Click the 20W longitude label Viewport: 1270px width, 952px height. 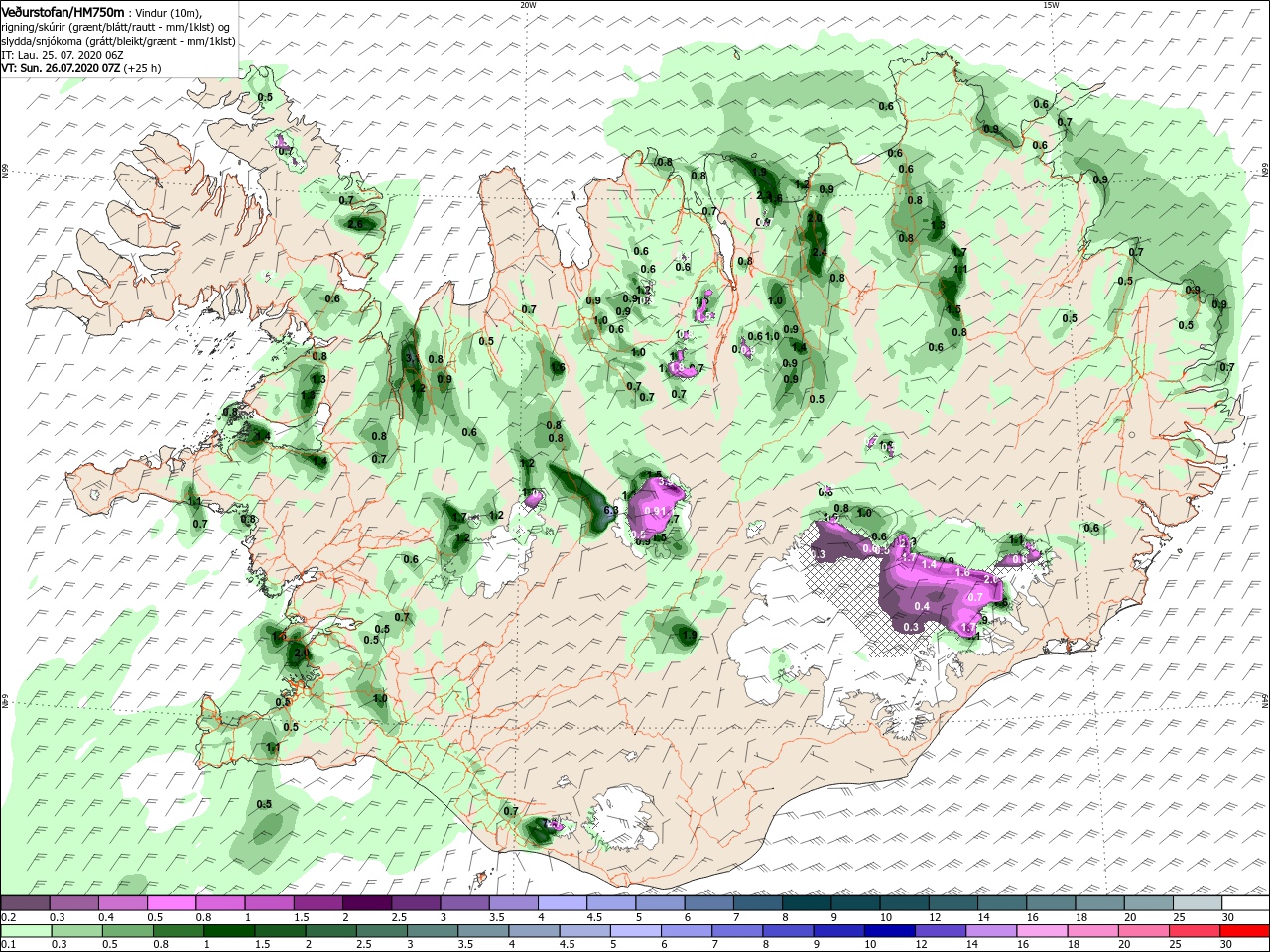(528, 5)
